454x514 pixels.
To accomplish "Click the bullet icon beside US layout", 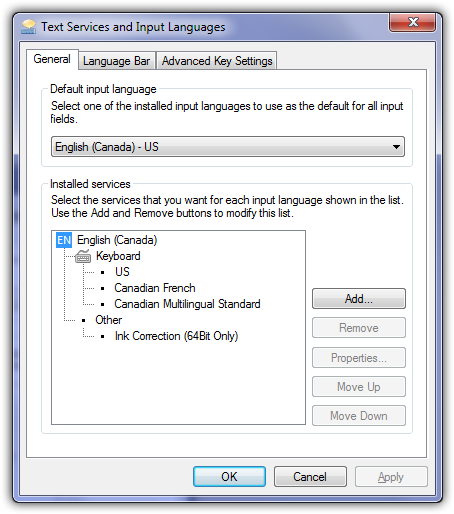I will [103, 272].
